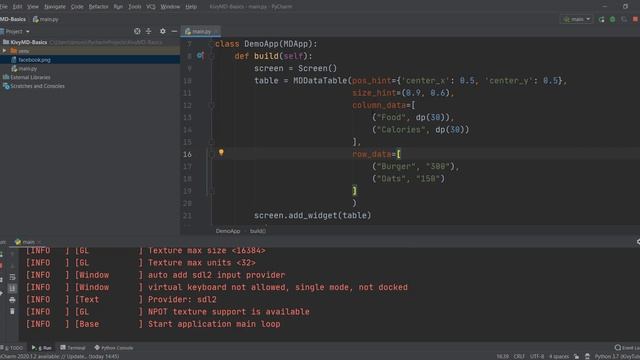Click the collapse all icon in Project panel
The height and width of the screenshot is (360, 640).
pos(149,31)
